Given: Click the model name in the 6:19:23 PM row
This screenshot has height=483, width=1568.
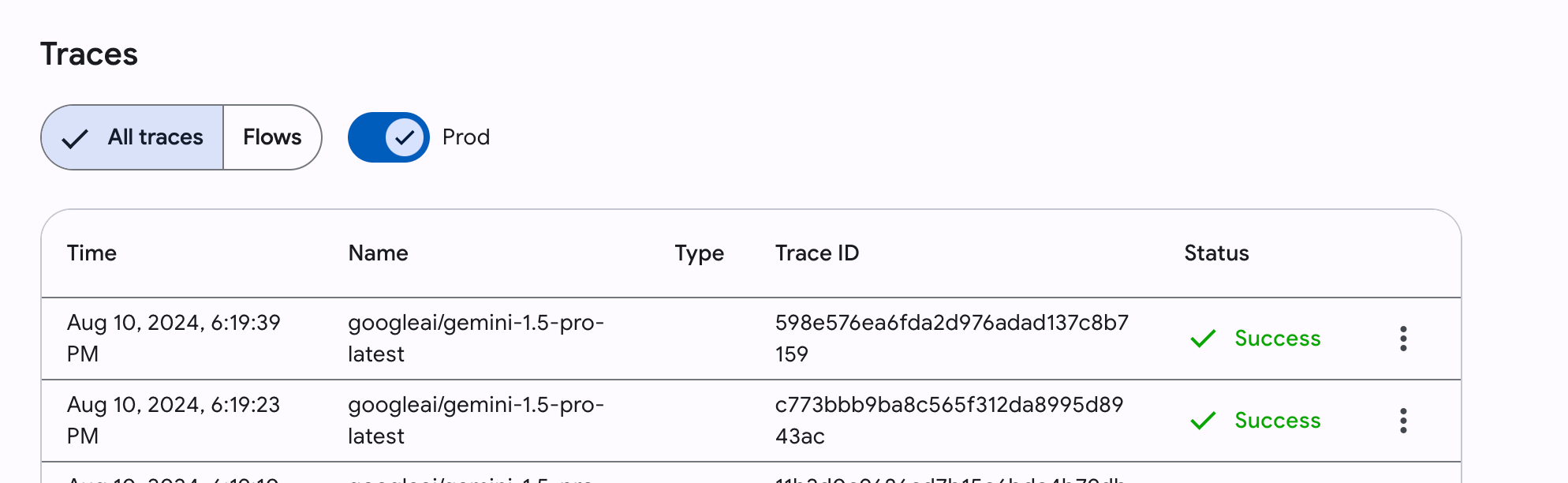Looking at the screenshot, I should pyautogui.click(x=475, y=420).
